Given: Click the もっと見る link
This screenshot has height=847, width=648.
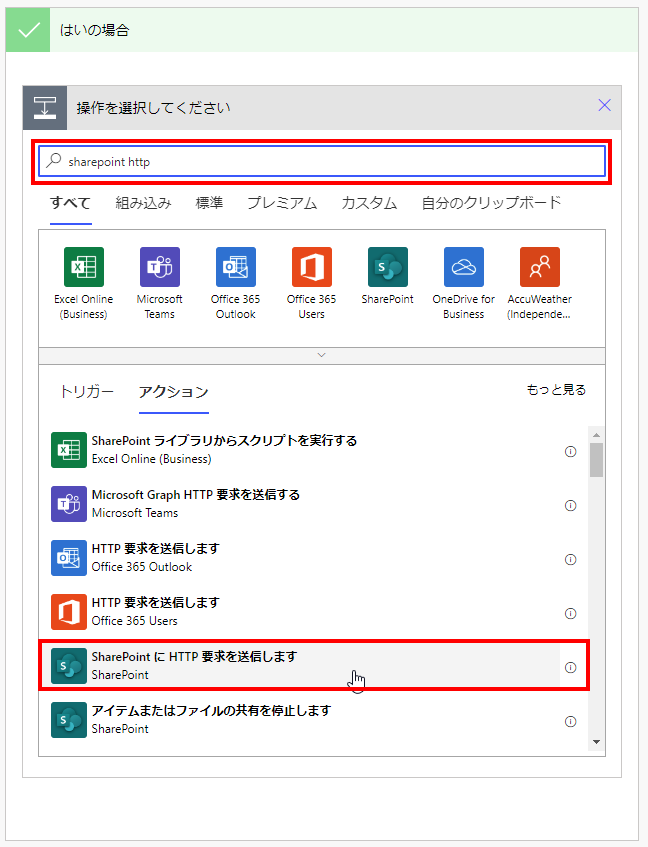Looking at the screenshot, I should [556, 389].
